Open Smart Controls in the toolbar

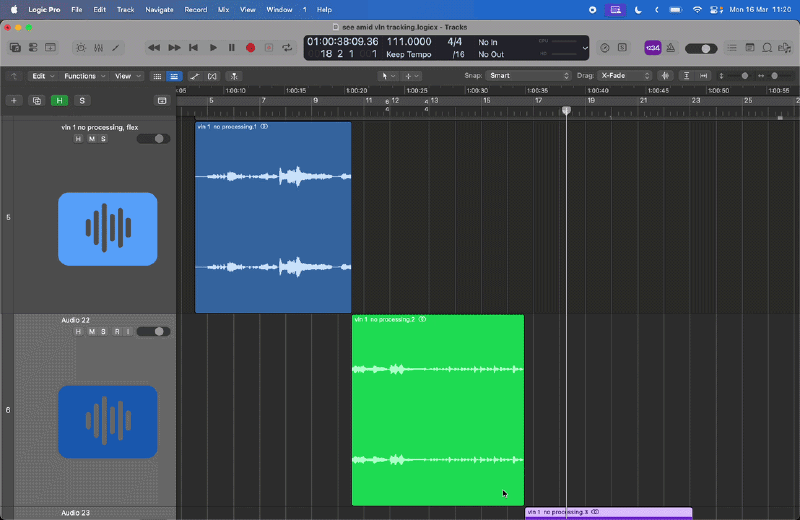pos(81,47)
